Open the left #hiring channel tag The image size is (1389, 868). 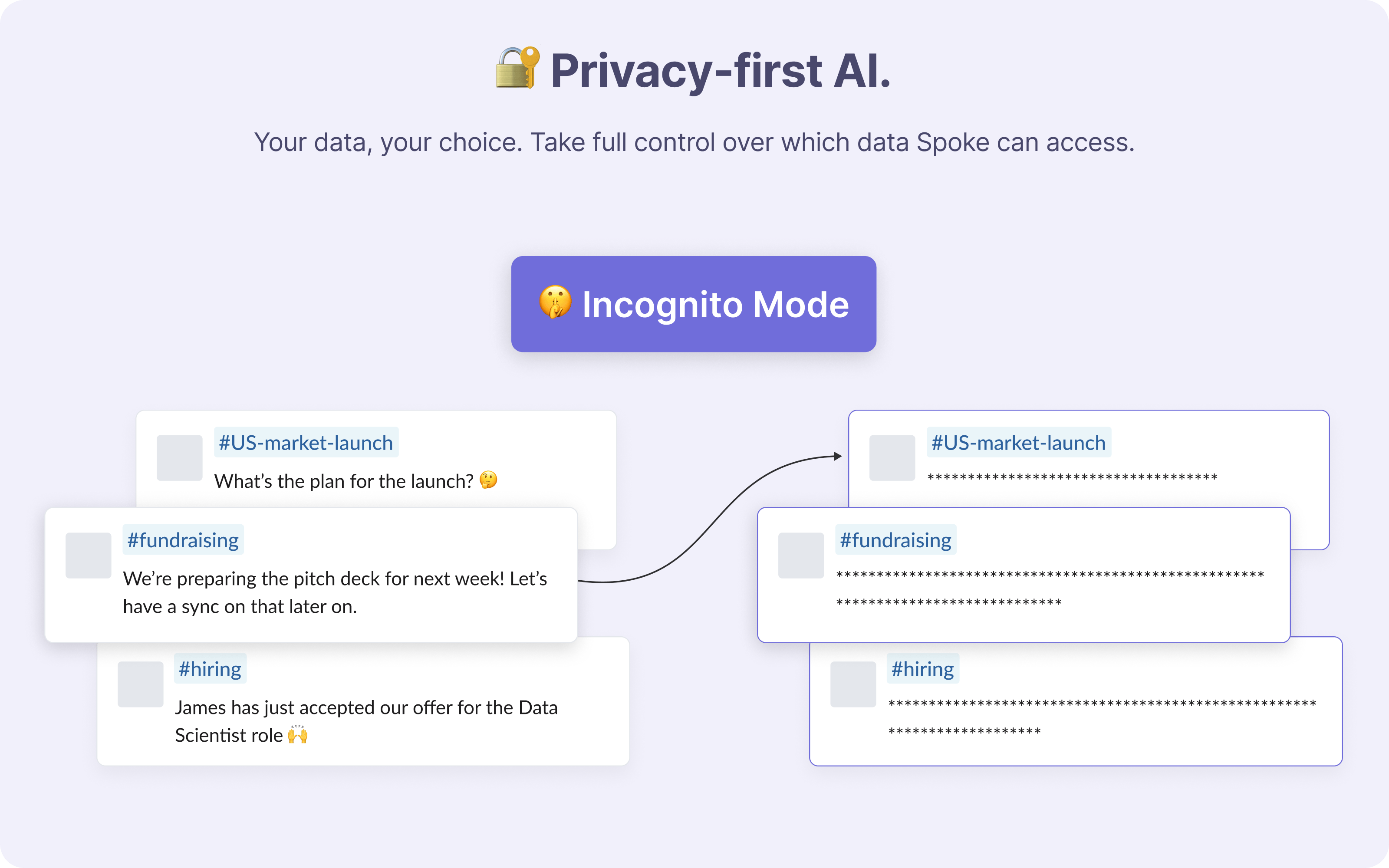[x=210, y=669]
